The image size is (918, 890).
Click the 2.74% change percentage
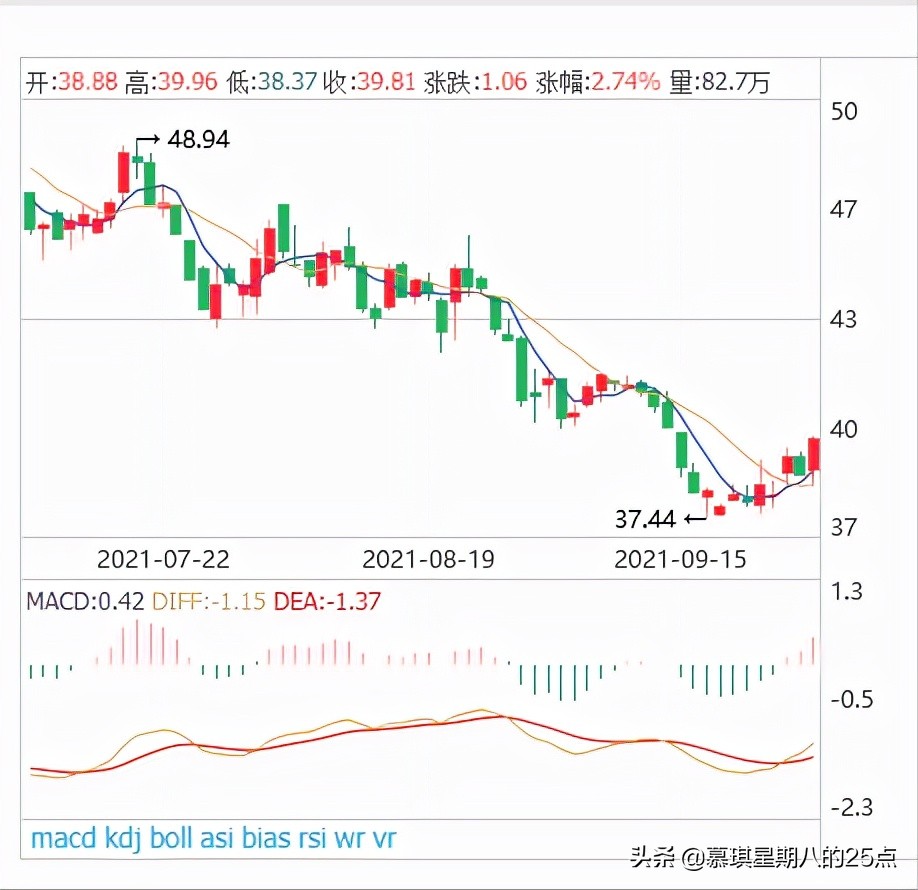(x=625, y=81)
